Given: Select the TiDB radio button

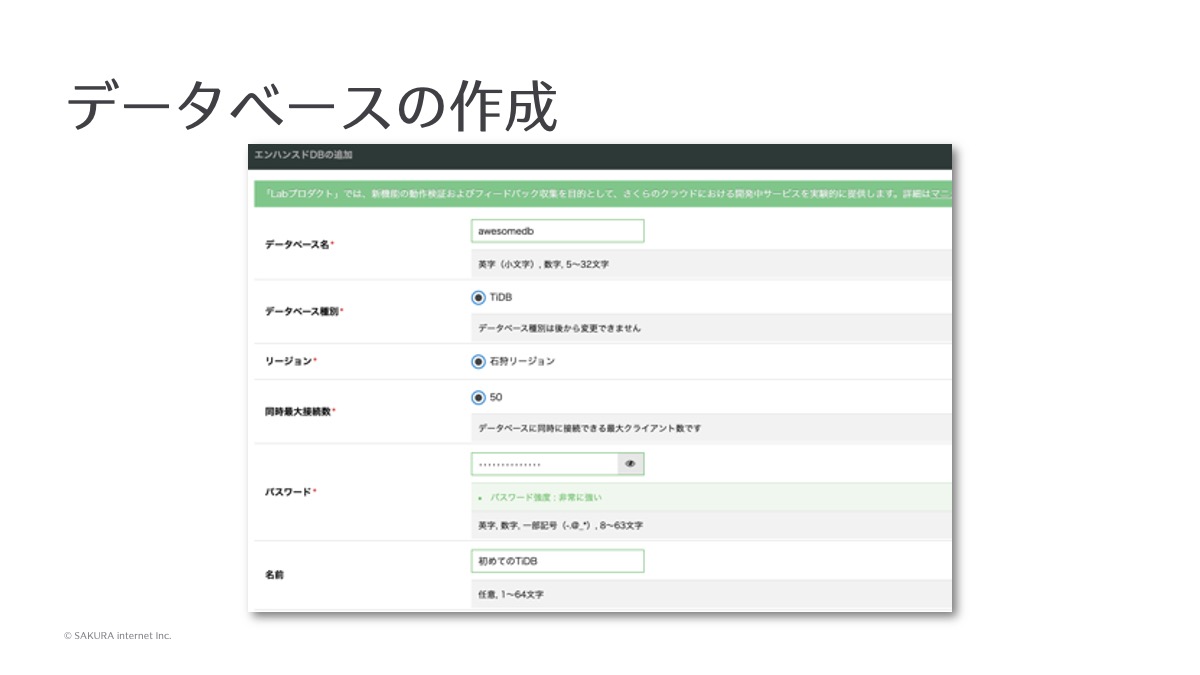Looking at the screenshot, I should click(478, 297).
